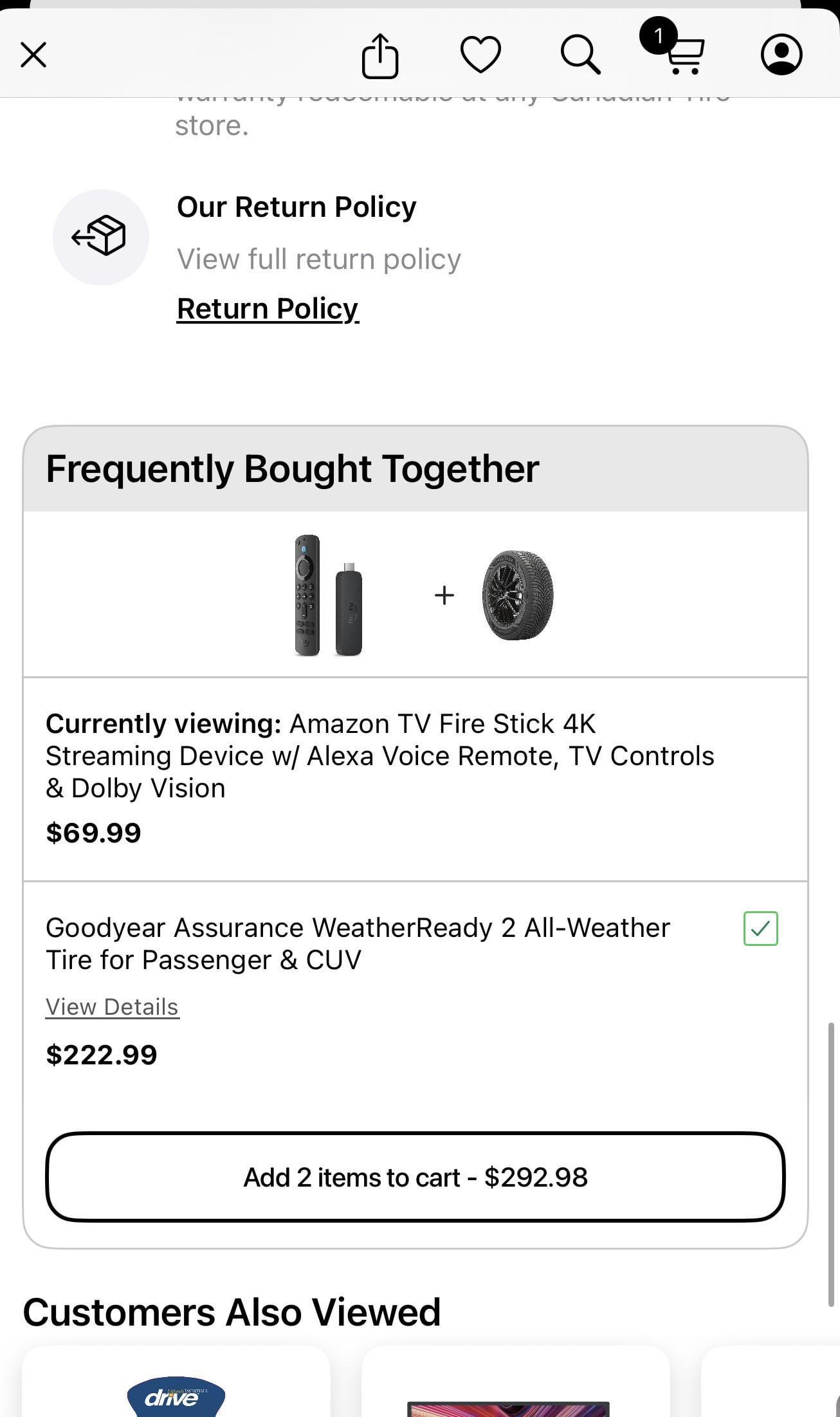Select the Goodyear Assurance WeatherReady 2 title
840x1417 pixels.
point(358,943)
